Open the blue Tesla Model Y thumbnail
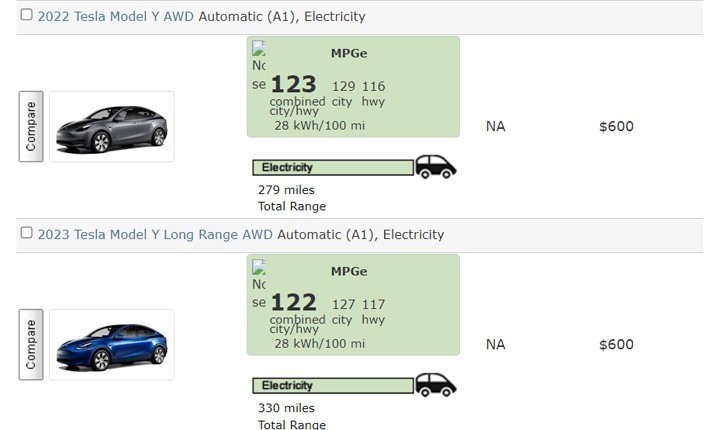The image size is (720, 430). (112, 345)
